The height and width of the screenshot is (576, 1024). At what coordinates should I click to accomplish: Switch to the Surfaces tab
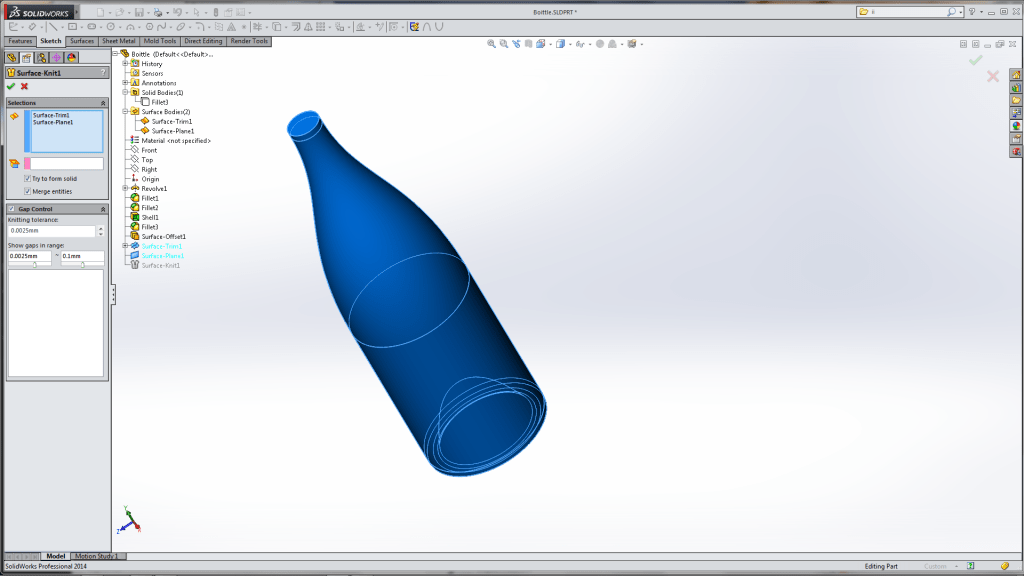click(x=82, y=41)
